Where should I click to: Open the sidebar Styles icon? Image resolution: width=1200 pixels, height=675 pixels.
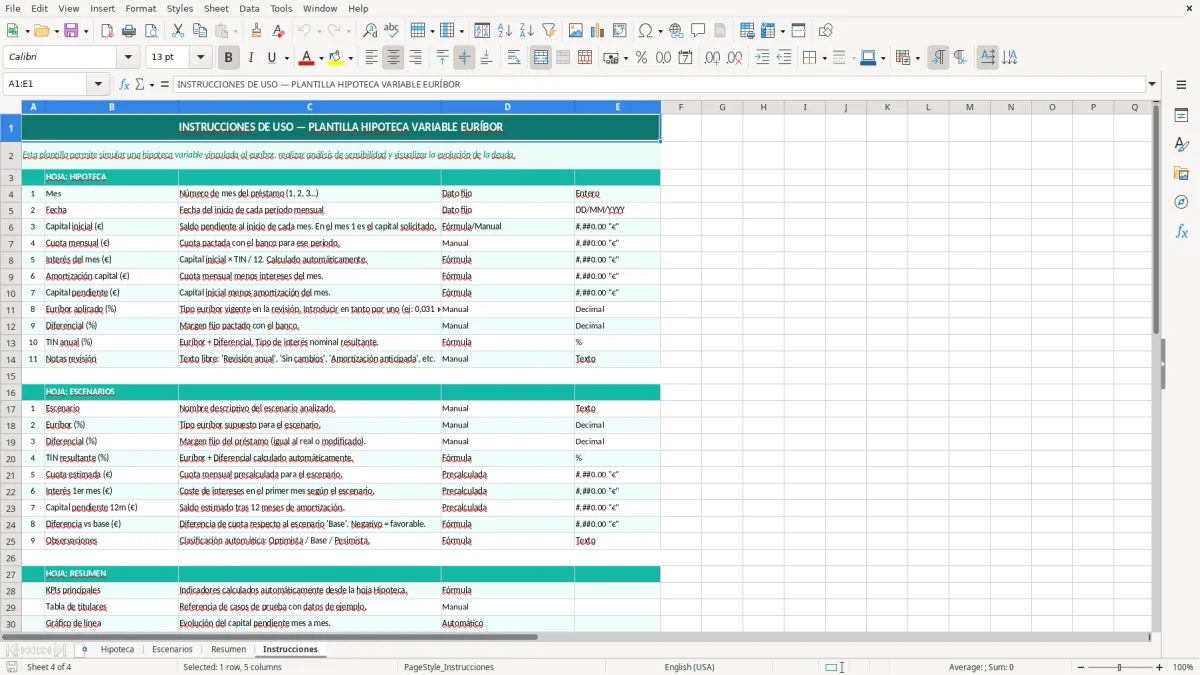pyautogui.click(x=1181, y=144)
